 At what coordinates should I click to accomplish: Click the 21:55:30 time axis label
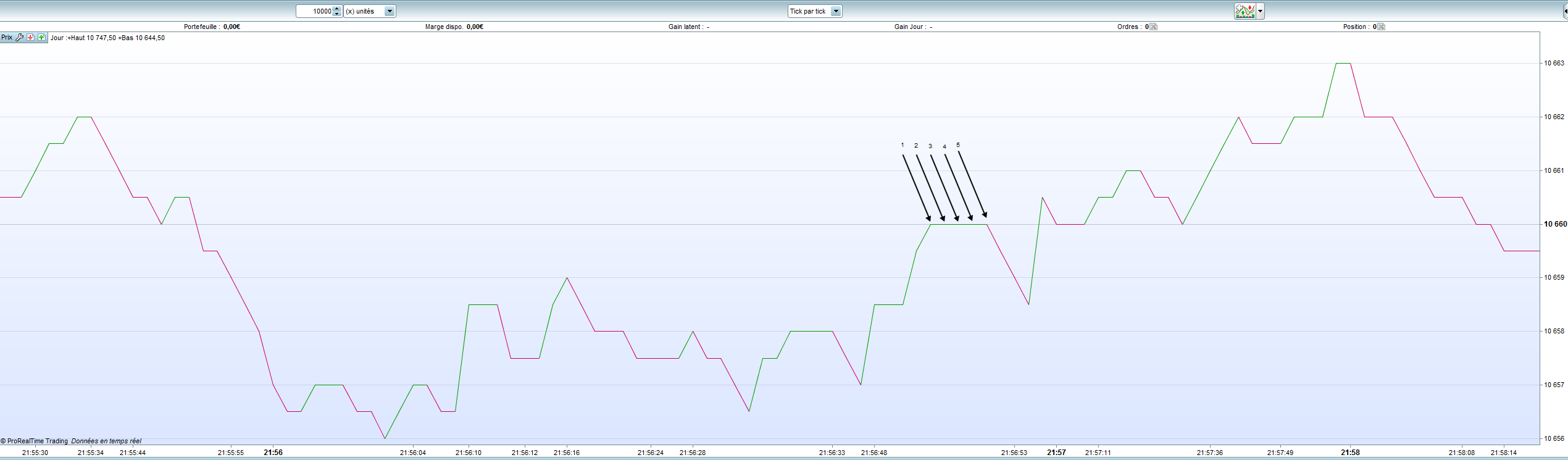tap(35, 453)
